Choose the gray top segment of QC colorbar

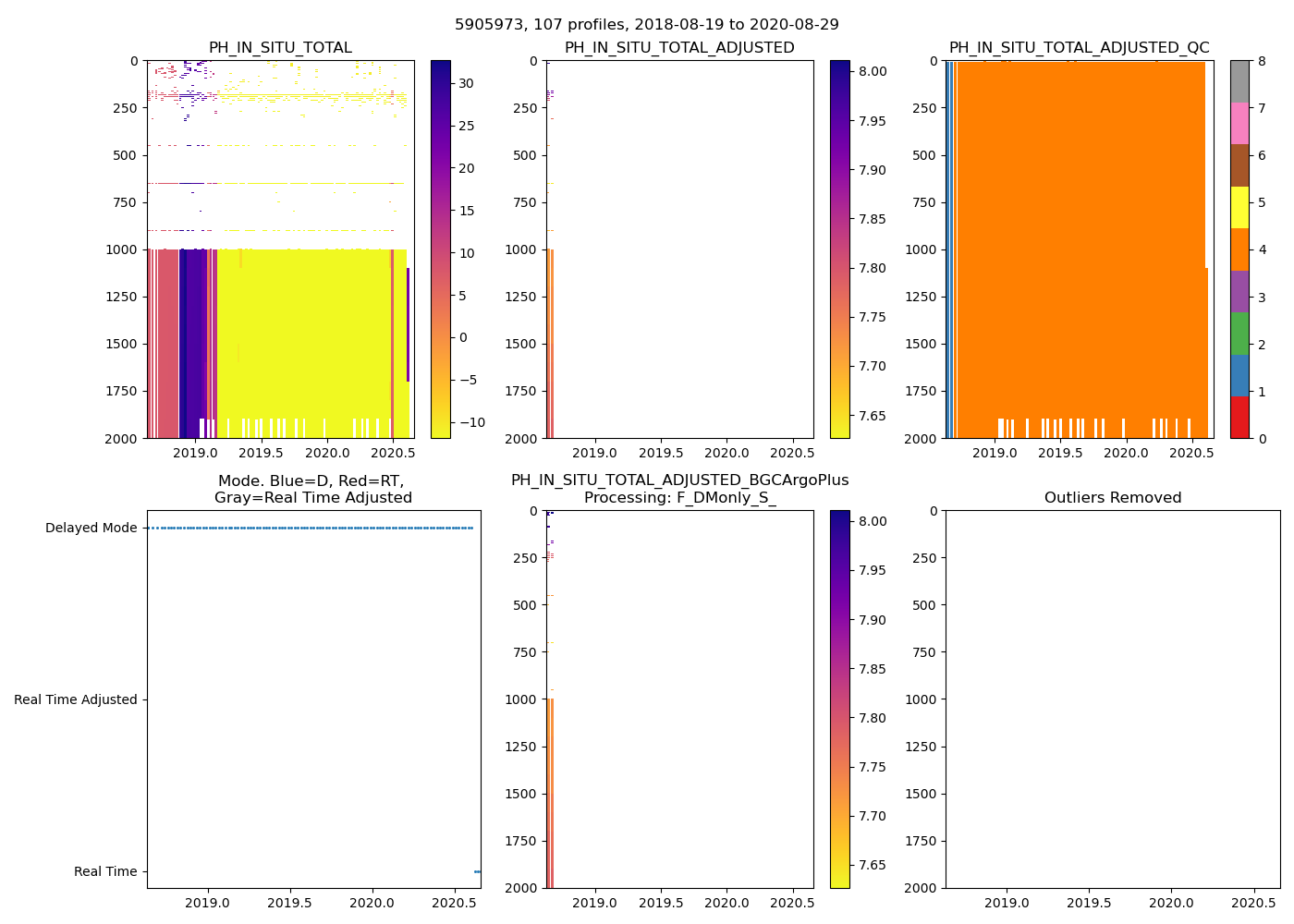pyautogui.click(x=1239, y=81)
